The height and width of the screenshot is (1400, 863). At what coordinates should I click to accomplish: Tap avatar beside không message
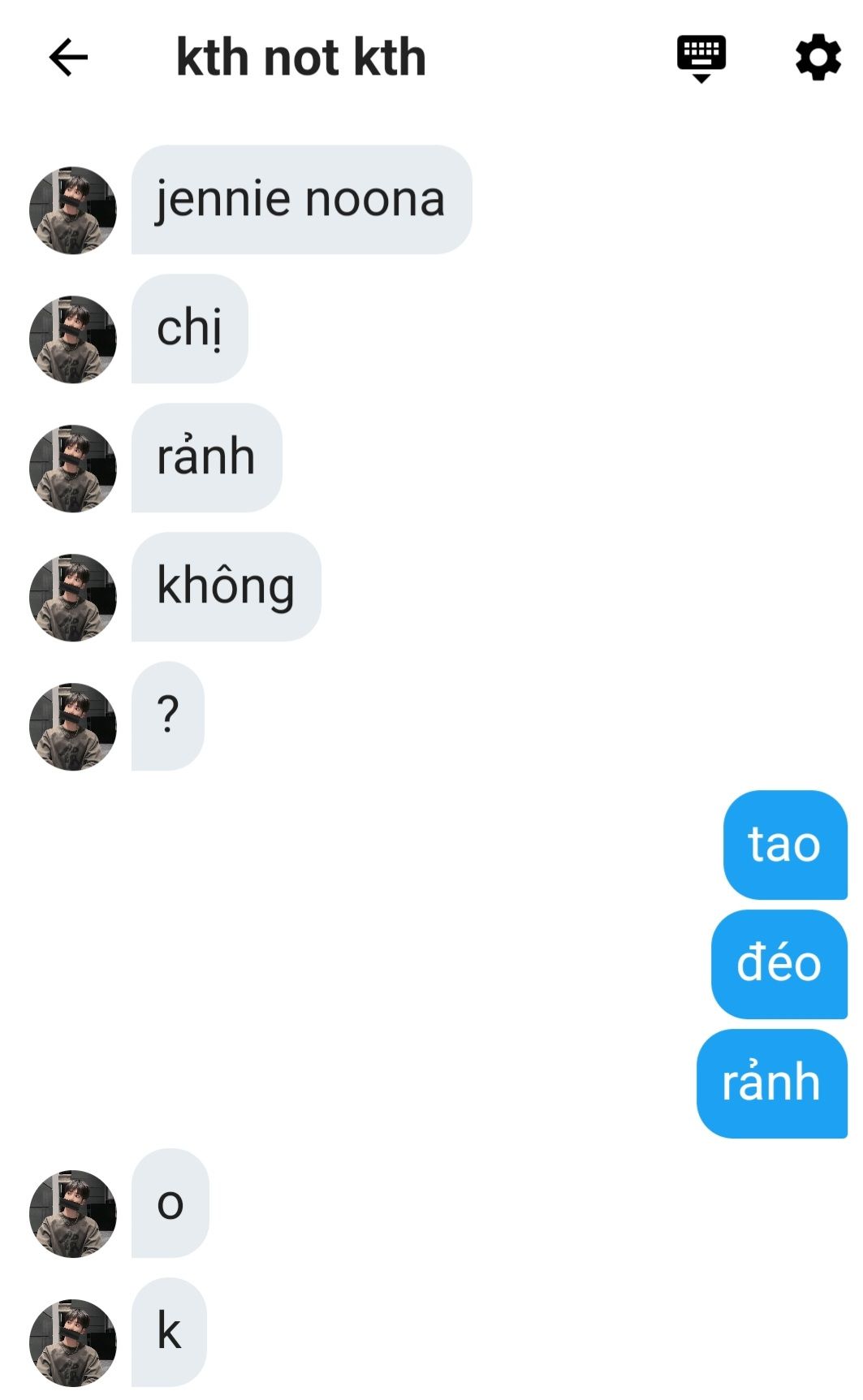(73, 598)
